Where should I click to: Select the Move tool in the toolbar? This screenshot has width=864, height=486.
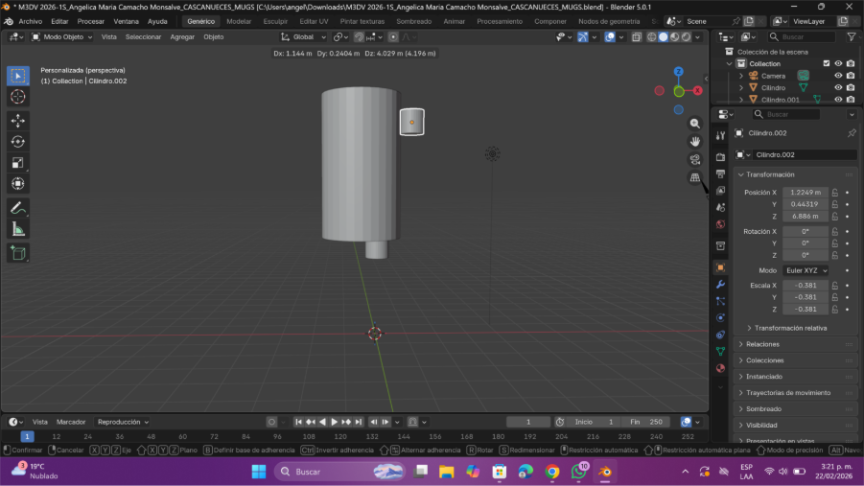click(18, 120)
